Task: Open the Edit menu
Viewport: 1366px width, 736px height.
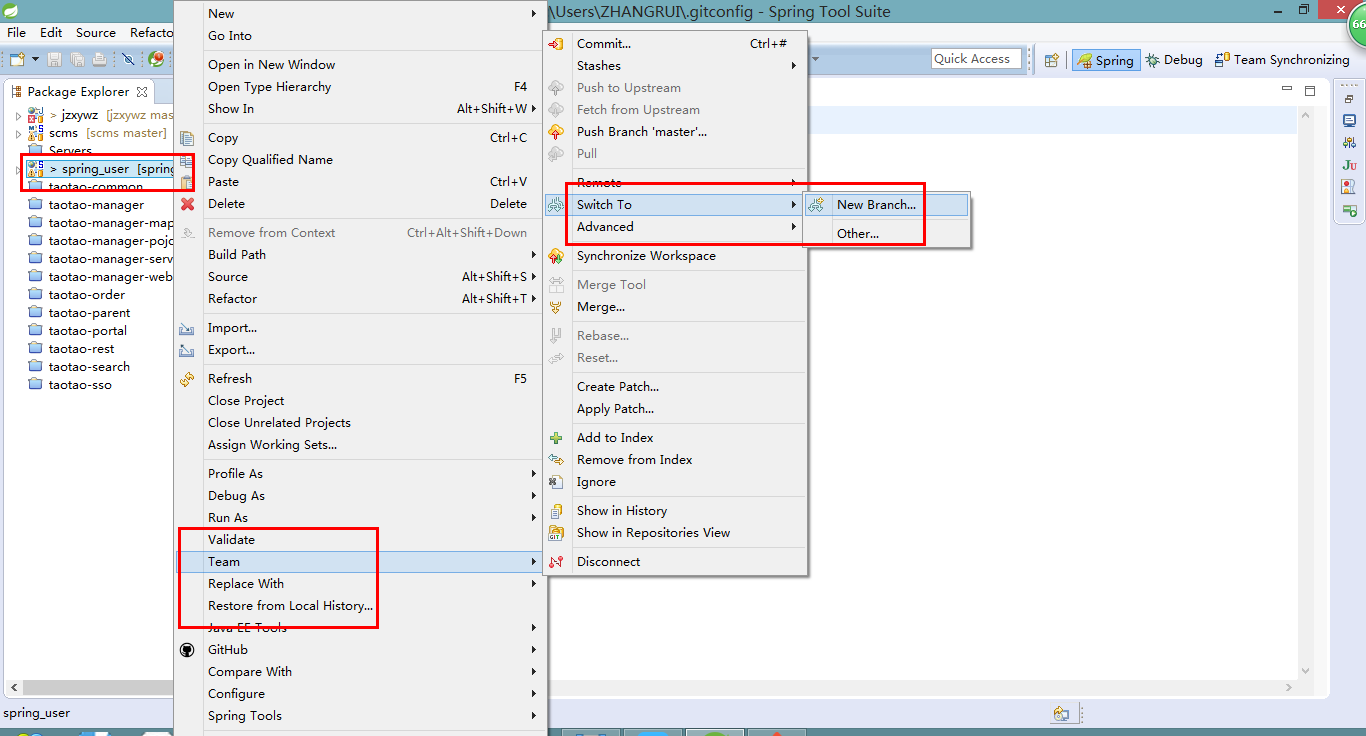Action: [51, 33]
